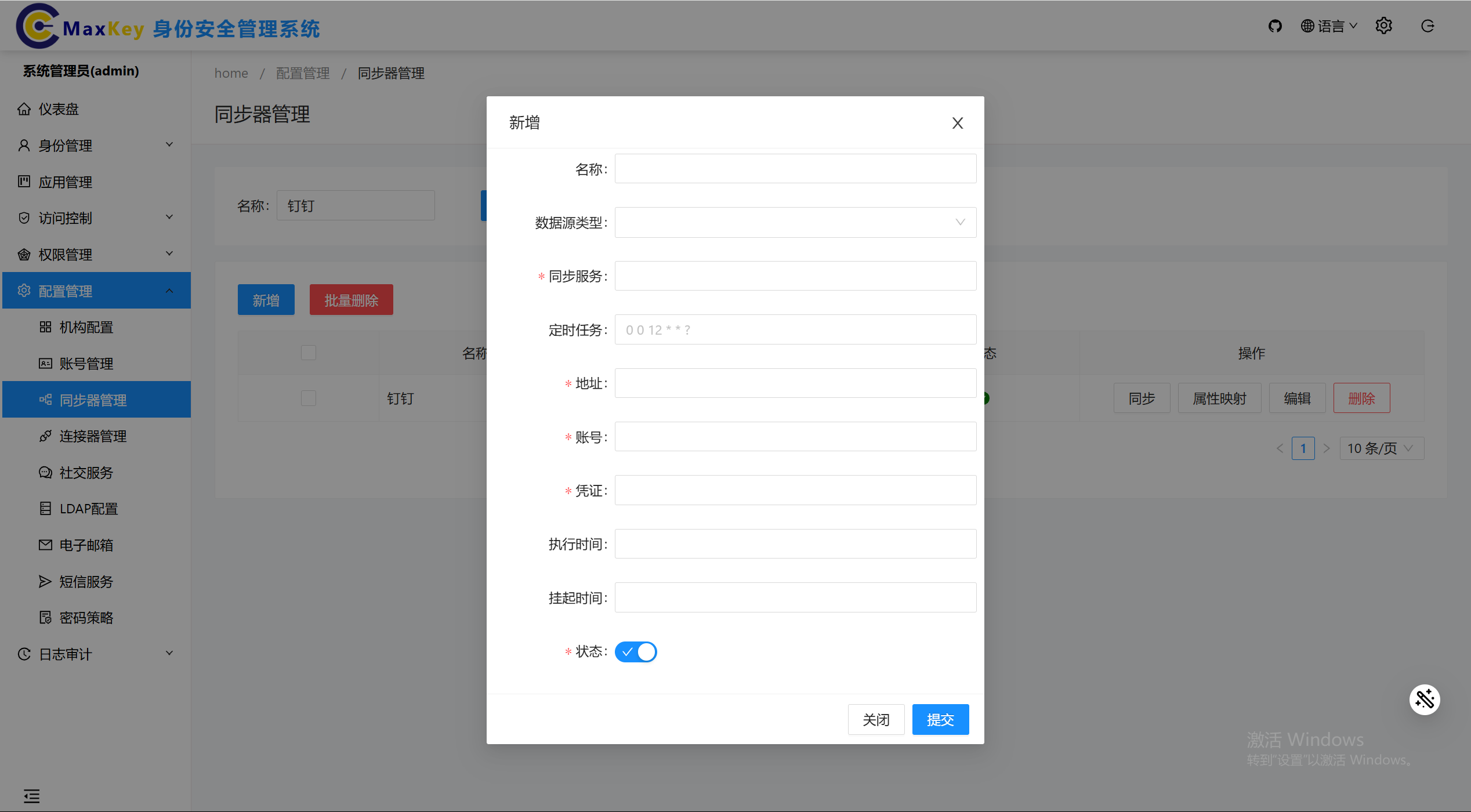Open 连接器管理 via its link icon
The image size is (1471, 812).
[x=45, y=436]
